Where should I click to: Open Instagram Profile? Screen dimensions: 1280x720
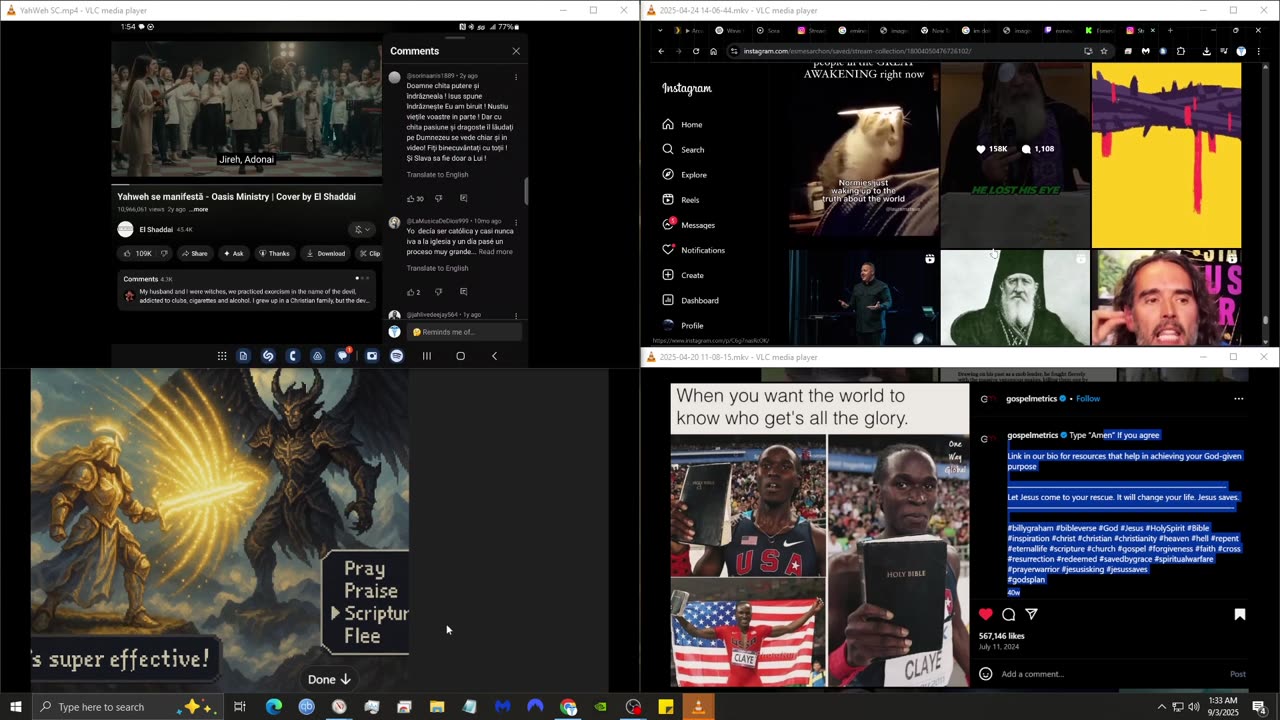click(683, 325)
